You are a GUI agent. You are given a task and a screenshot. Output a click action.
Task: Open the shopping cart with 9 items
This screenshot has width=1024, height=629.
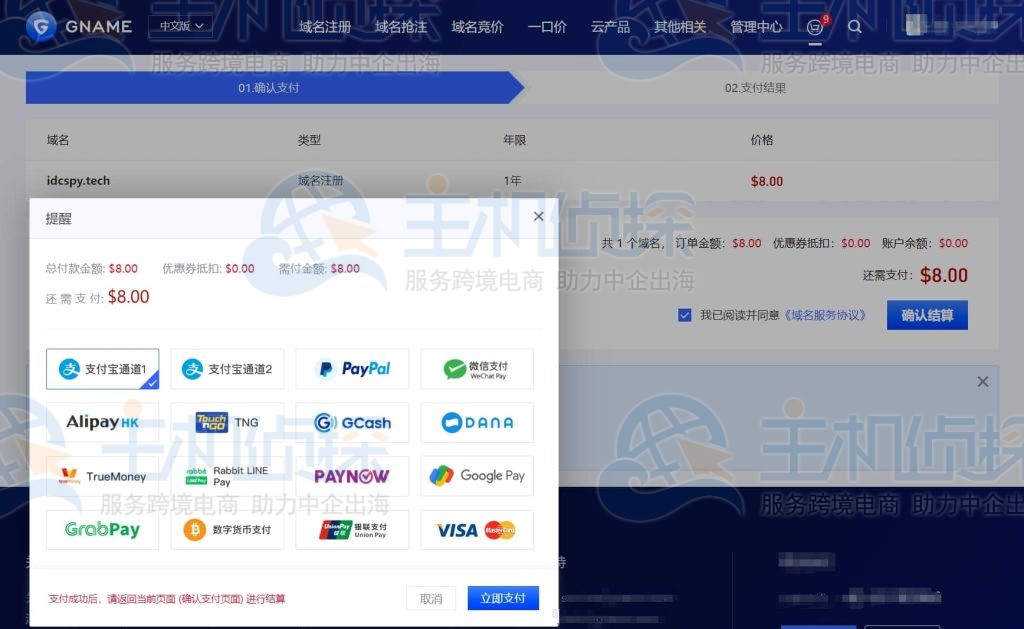(x=815, y=28)
